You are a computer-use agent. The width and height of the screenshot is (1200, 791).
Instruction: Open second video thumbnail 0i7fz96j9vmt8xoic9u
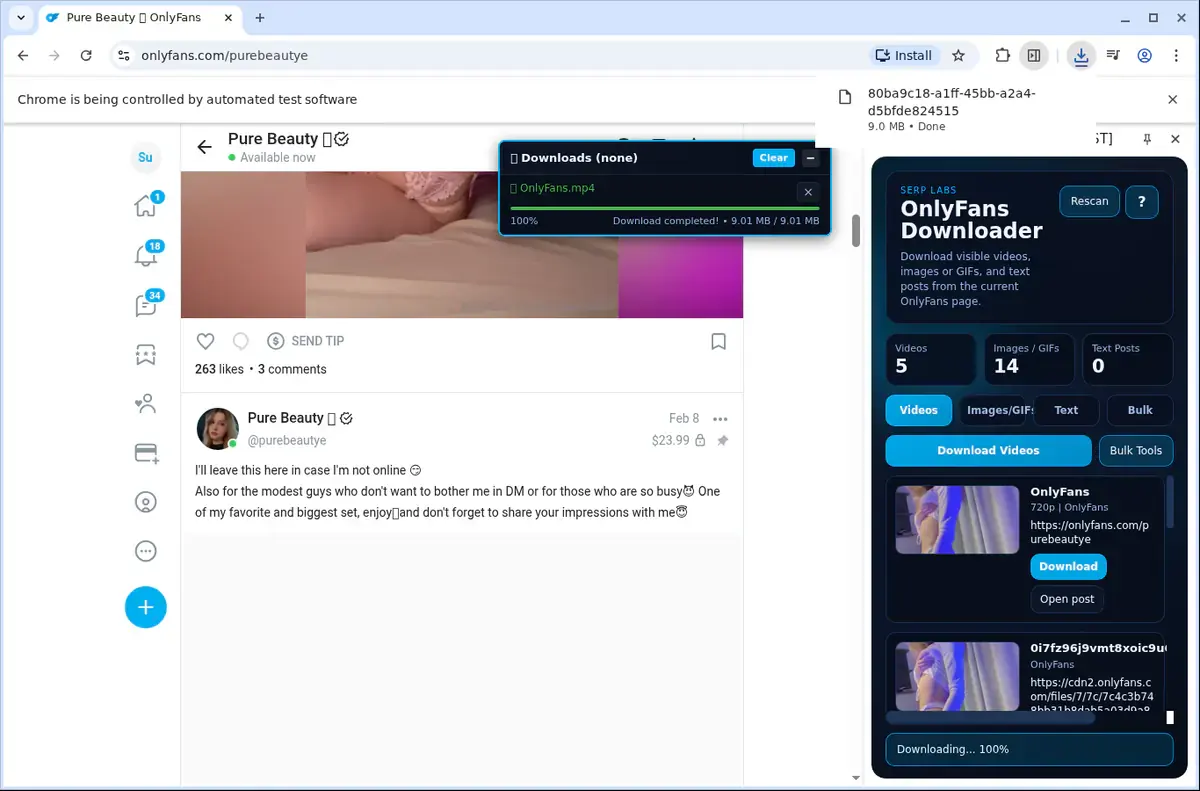point(957,676)
